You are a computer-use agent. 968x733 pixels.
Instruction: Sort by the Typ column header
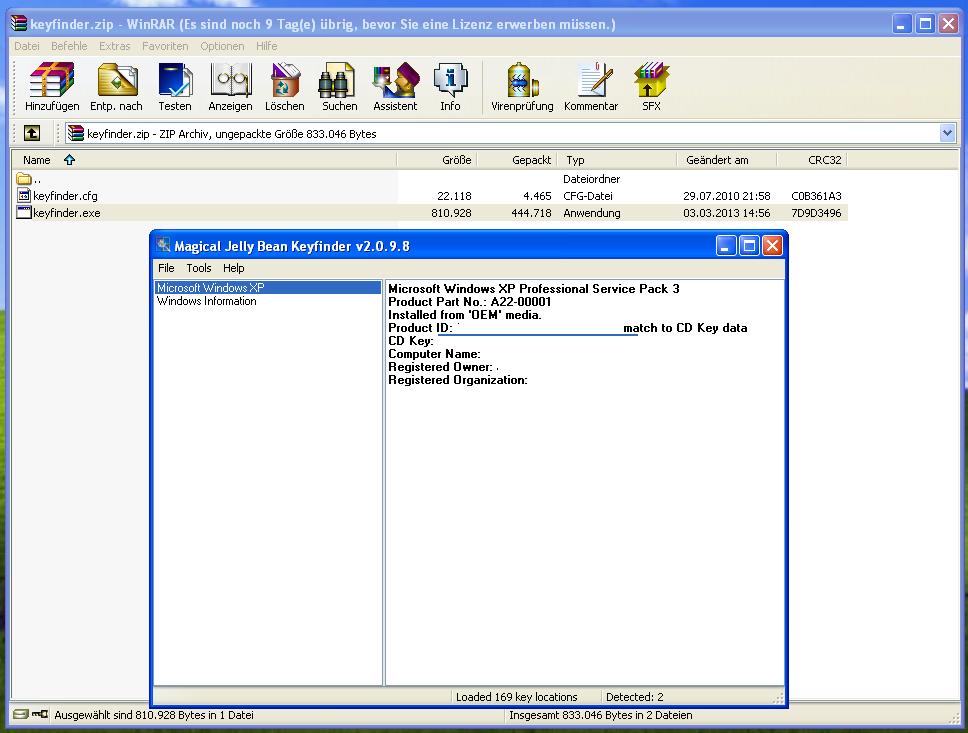pyautogui.click(x=616, y=160)
